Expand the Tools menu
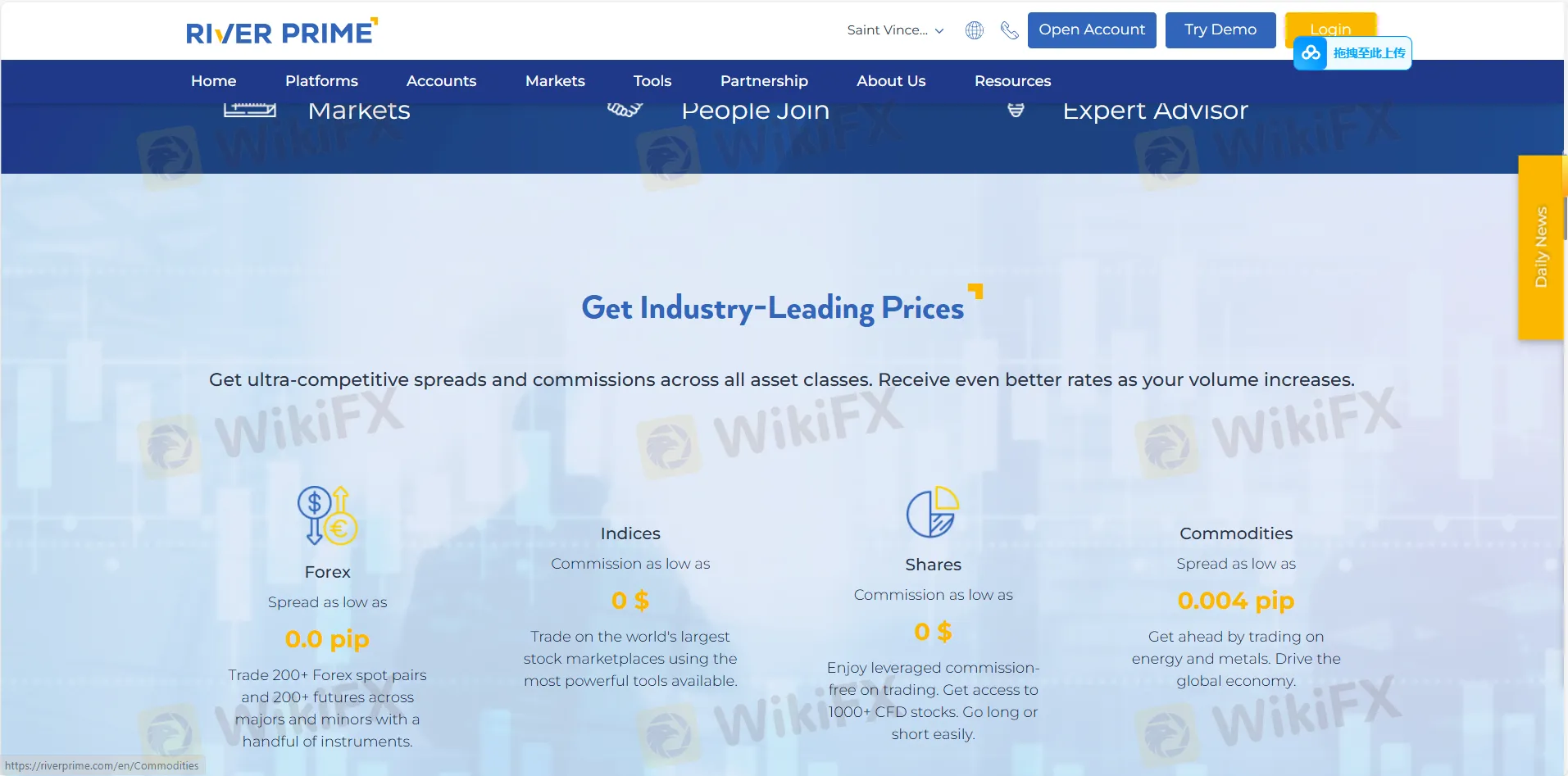The height and width of the screenshot is (776, 1568). tap(652, 81)
